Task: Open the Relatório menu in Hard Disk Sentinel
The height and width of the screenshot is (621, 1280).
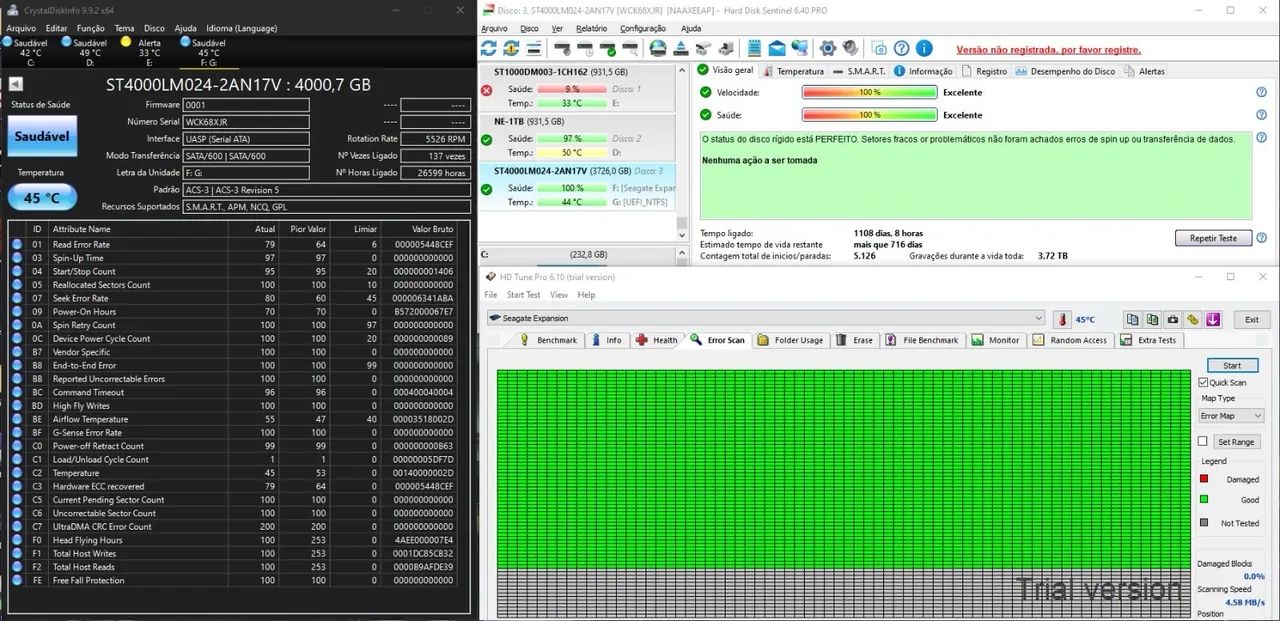Action: pos(591,28)
